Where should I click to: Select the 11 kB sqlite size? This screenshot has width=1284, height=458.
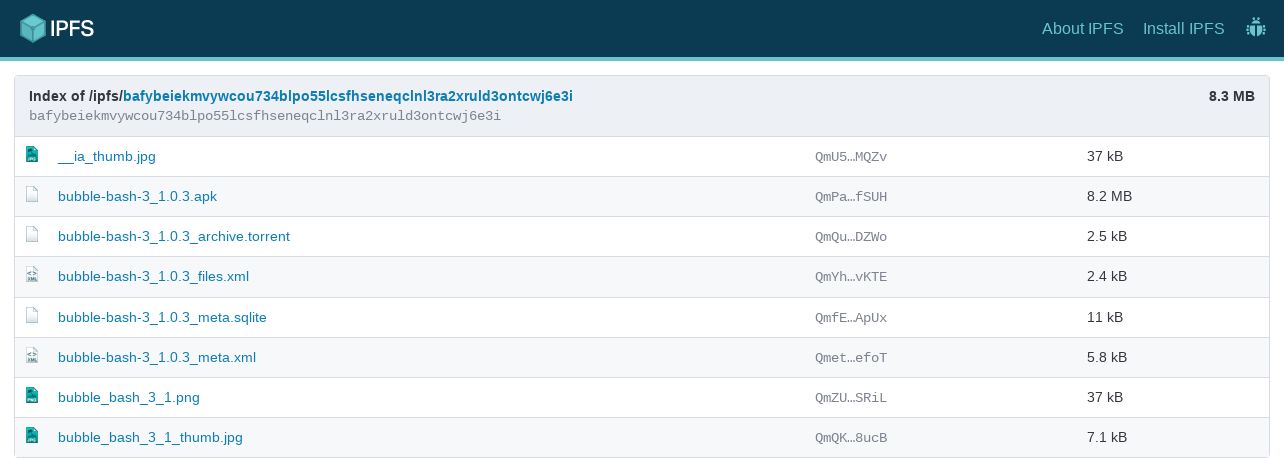pos(1105,317)
